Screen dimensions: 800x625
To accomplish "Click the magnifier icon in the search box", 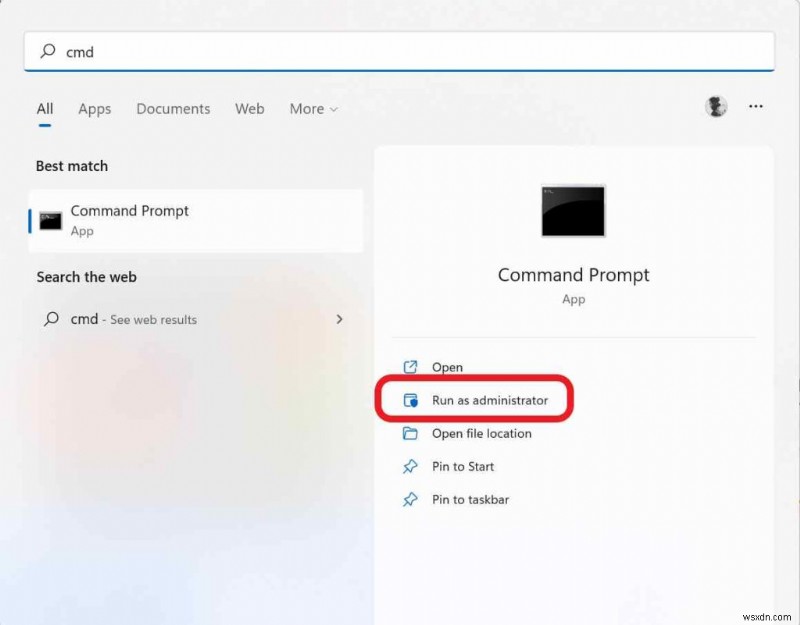I will pos(49,52).
